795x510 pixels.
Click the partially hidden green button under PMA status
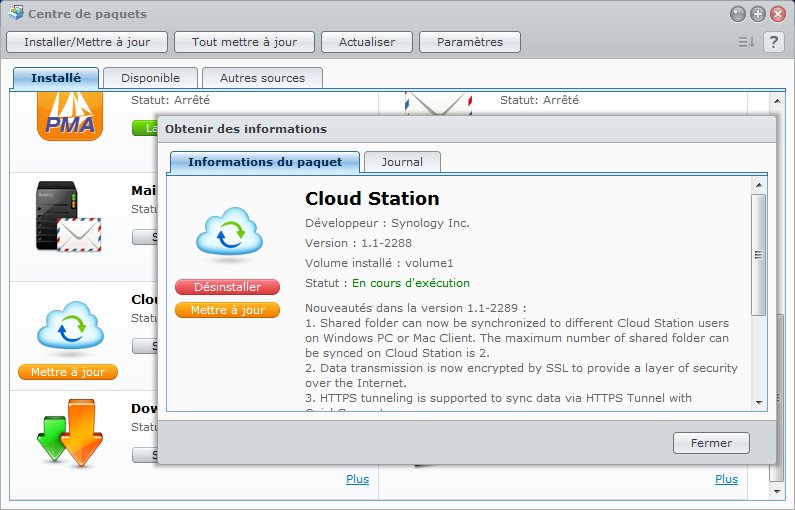click(x=144, y=128)
